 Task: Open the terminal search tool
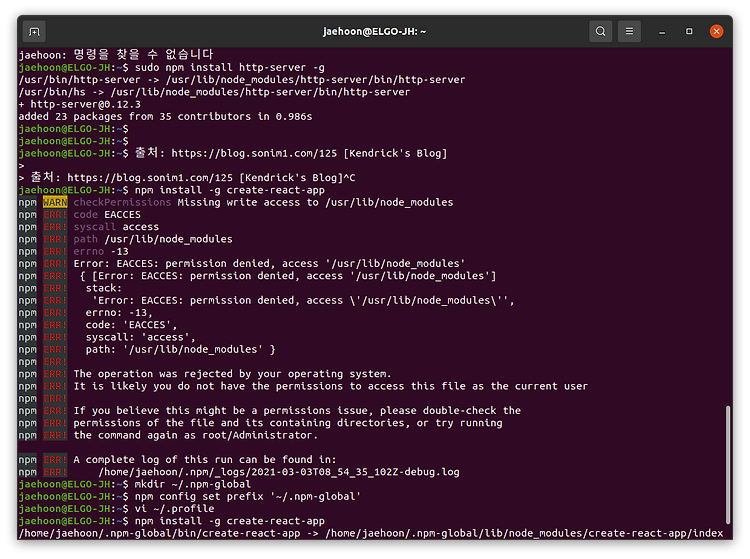pos(600,32)
